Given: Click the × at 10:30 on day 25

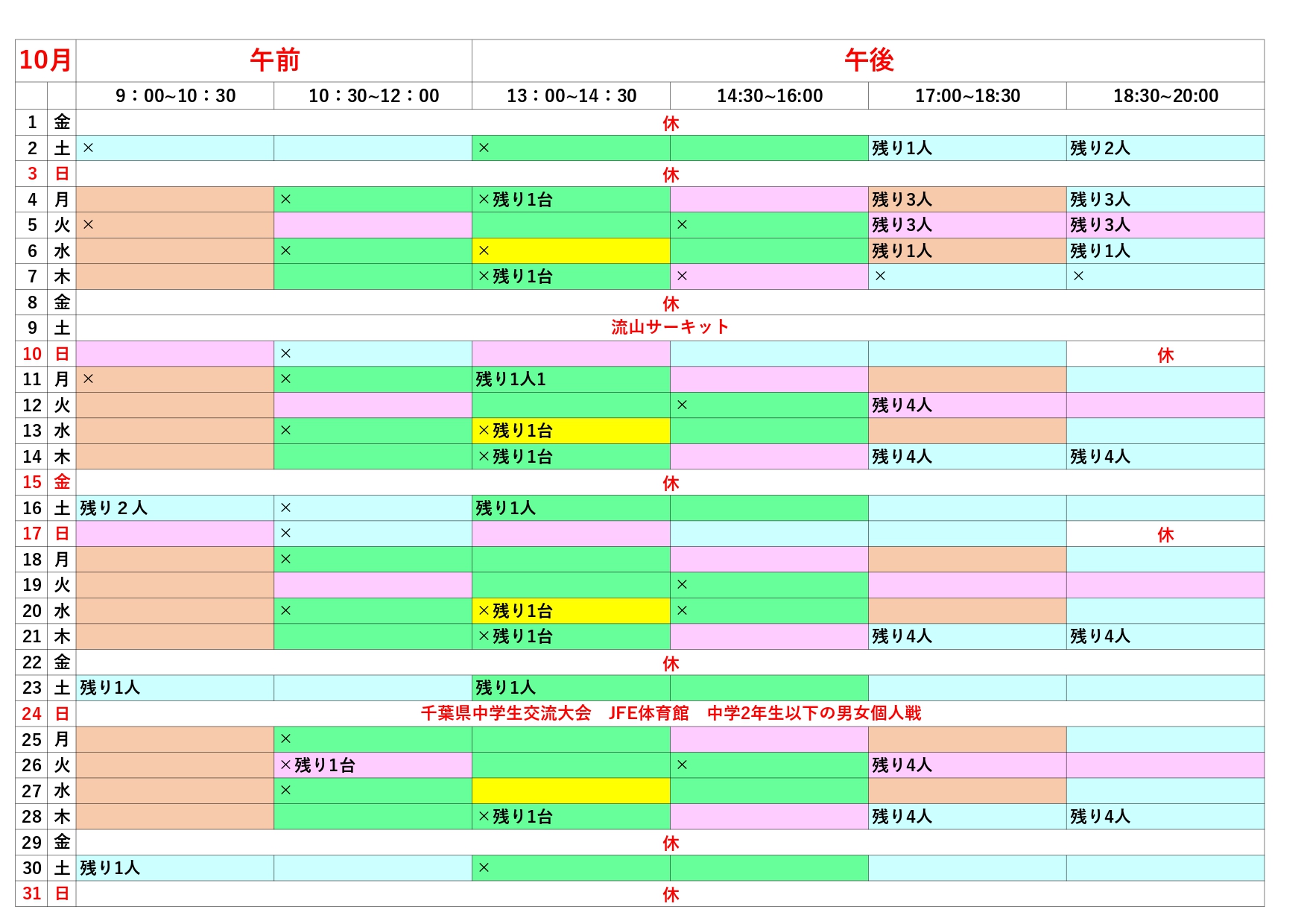Looking at the screenshot, I should pyautogui.click(x=285, y=739).
